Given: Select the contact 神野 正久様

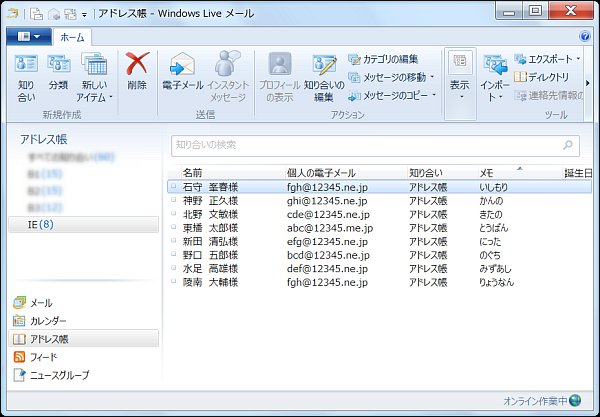Looking at the screenshot, I should pos(210,200).
